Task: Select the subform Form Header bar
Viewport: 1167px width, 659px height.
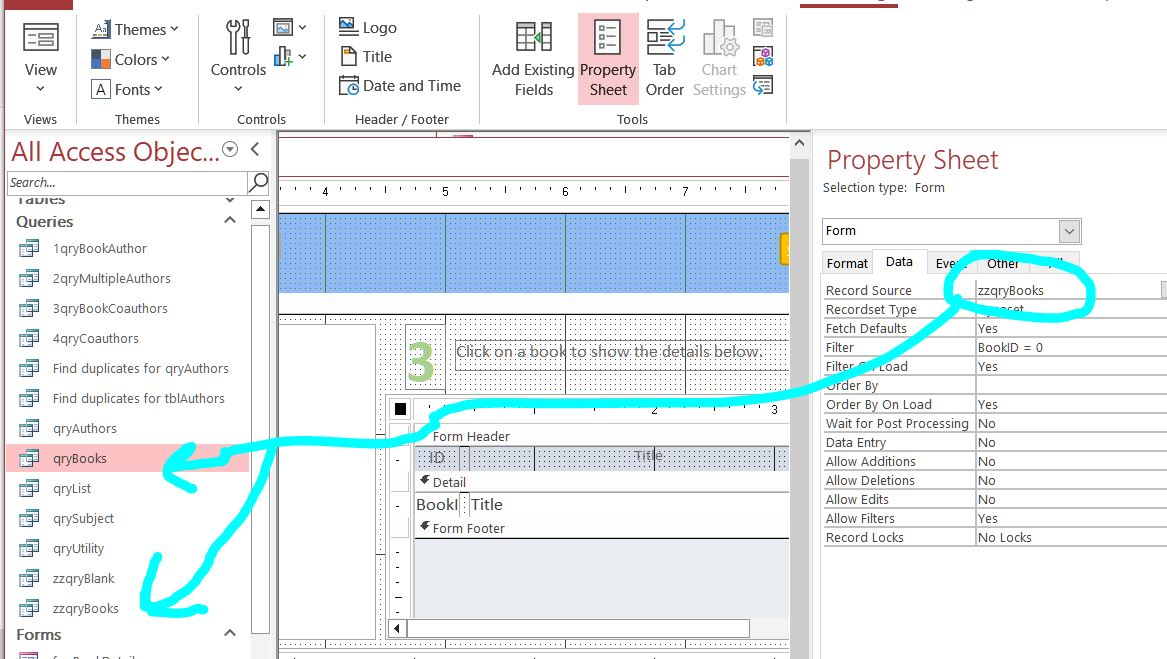Action: pyautogui.click(x=601, y=436)
